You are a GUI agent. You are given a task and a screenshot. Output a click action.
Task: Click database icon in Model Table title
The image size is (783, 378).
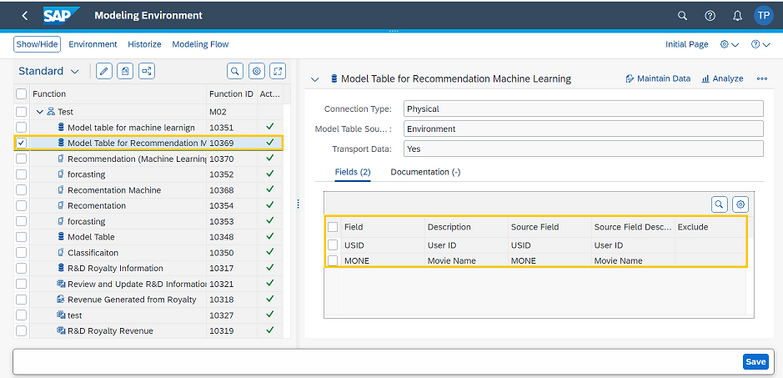pyautogui.click(x=334, y=78)
